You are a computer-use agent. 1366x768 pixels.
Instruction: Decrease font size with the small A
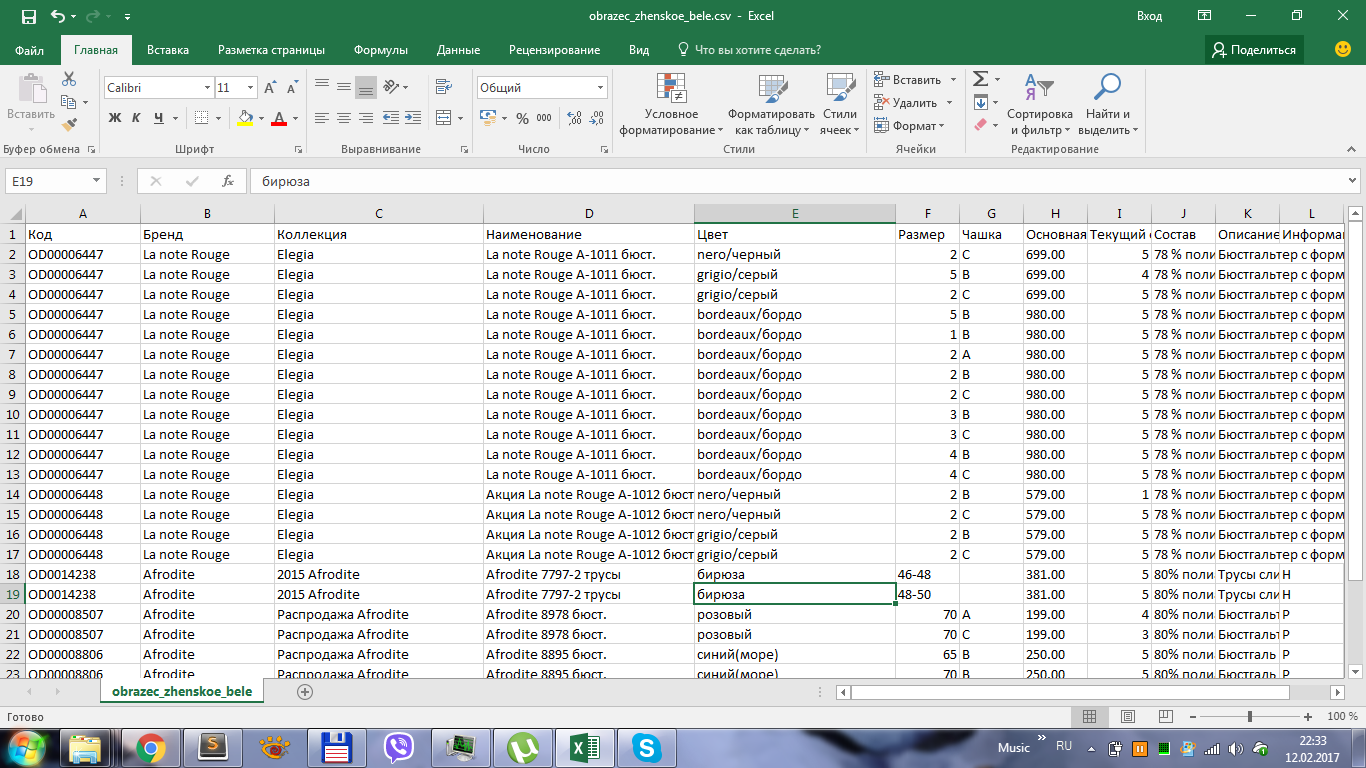292,88
